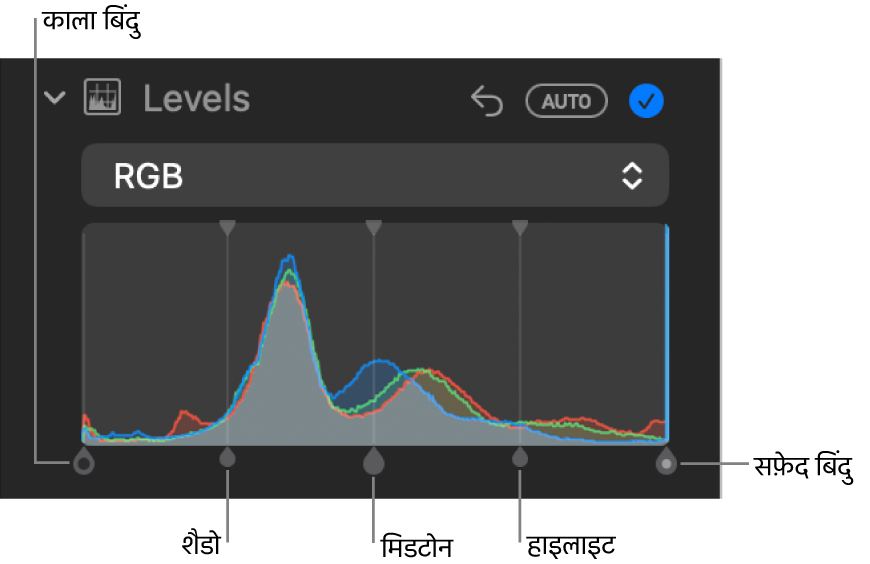This screenshot has height=564, width=870.
Task: Apply AUTO levels adjustment
Action: pos(566,101)
